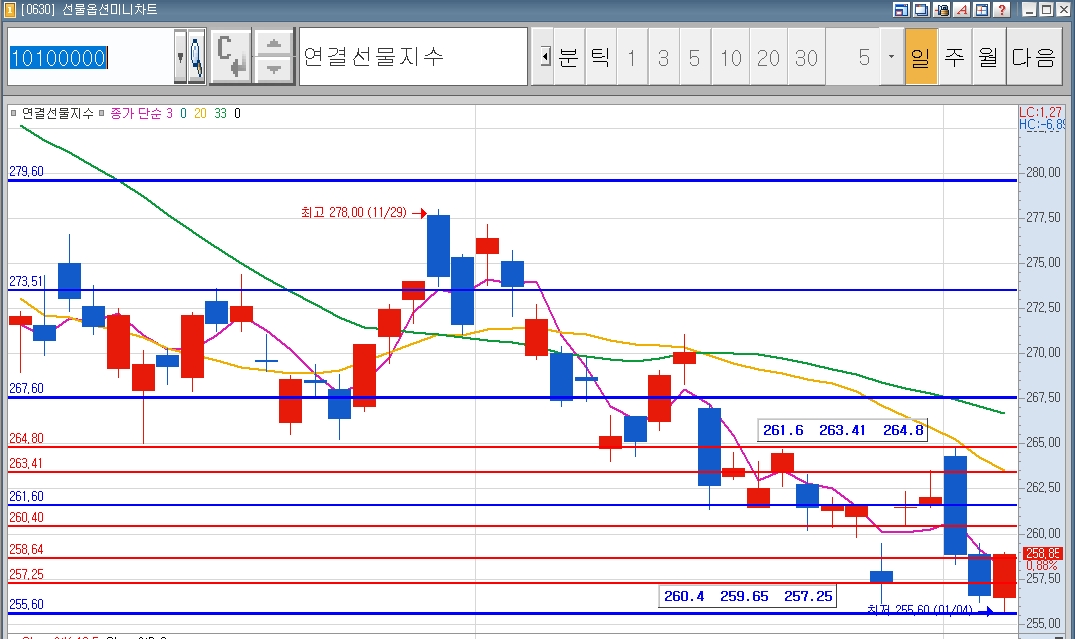Click the magnifier symbol search icon

(196, 56)
